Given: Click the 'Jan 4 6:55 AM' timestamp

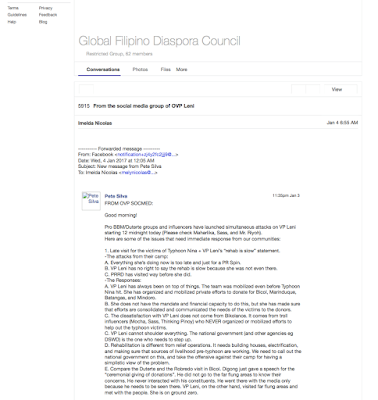Looking at the screenshot, I should (342, 123).
